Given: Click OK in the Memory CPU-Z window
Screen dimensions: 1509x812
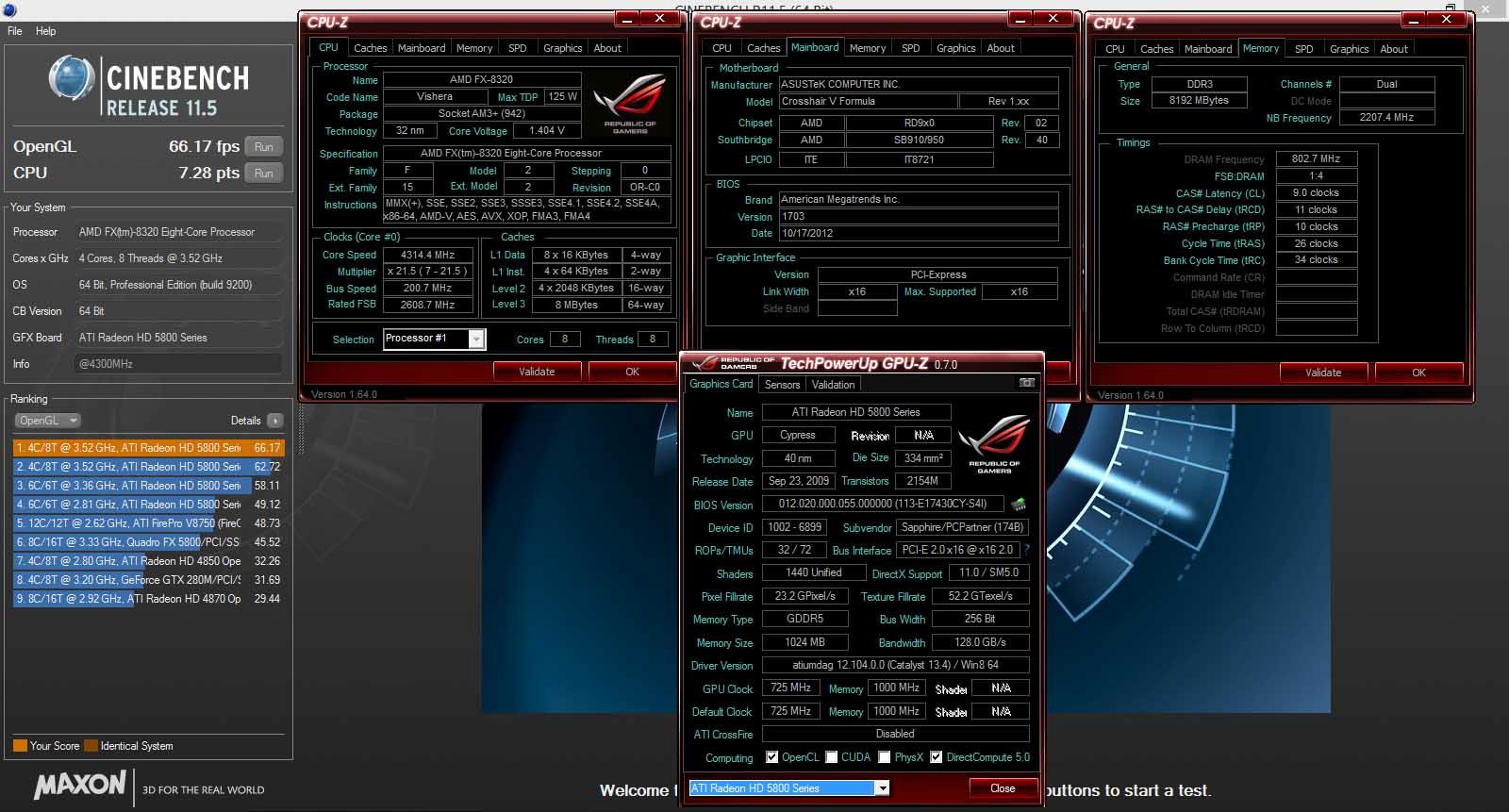Looking at the screenshot, I should (x=1418, y=373).
